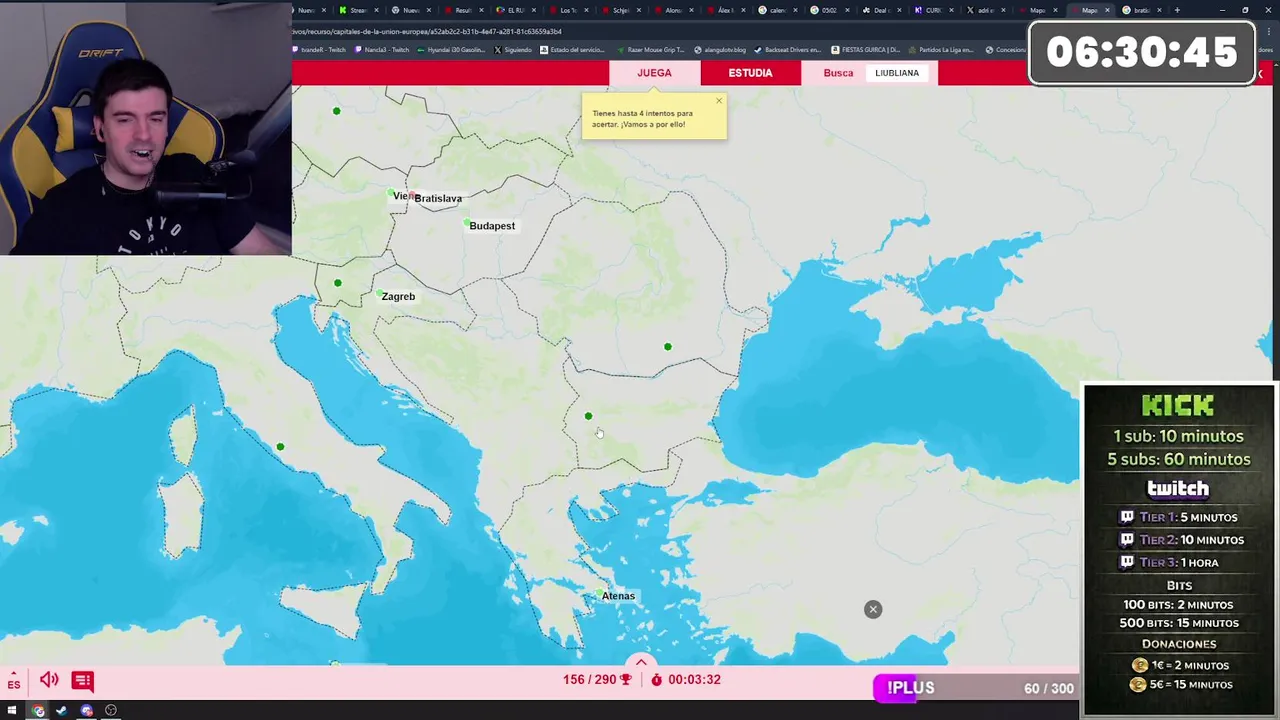The height and width of the screenshot is (720, 1280).
Task: Open the Siguiendo X bookmark
Action: coord(512,49)
